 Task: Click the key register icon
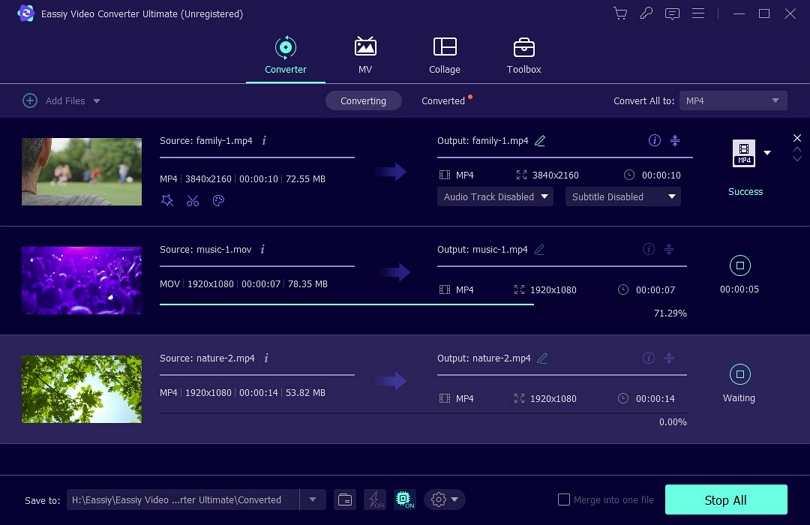coord(647,14)
